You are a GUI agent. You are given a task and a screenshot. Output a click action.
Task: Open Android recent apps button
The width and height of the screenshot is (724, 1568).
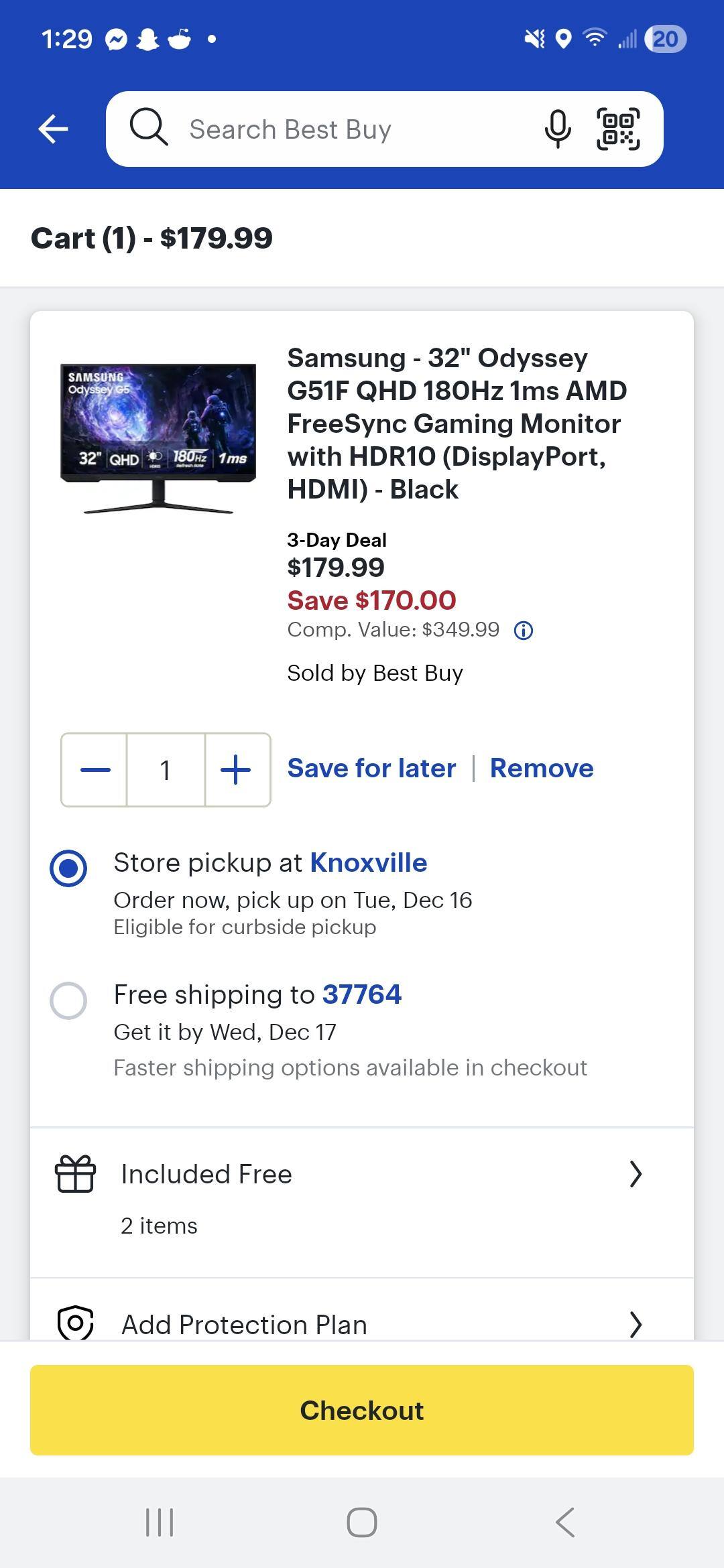(x=160, y=1522)
